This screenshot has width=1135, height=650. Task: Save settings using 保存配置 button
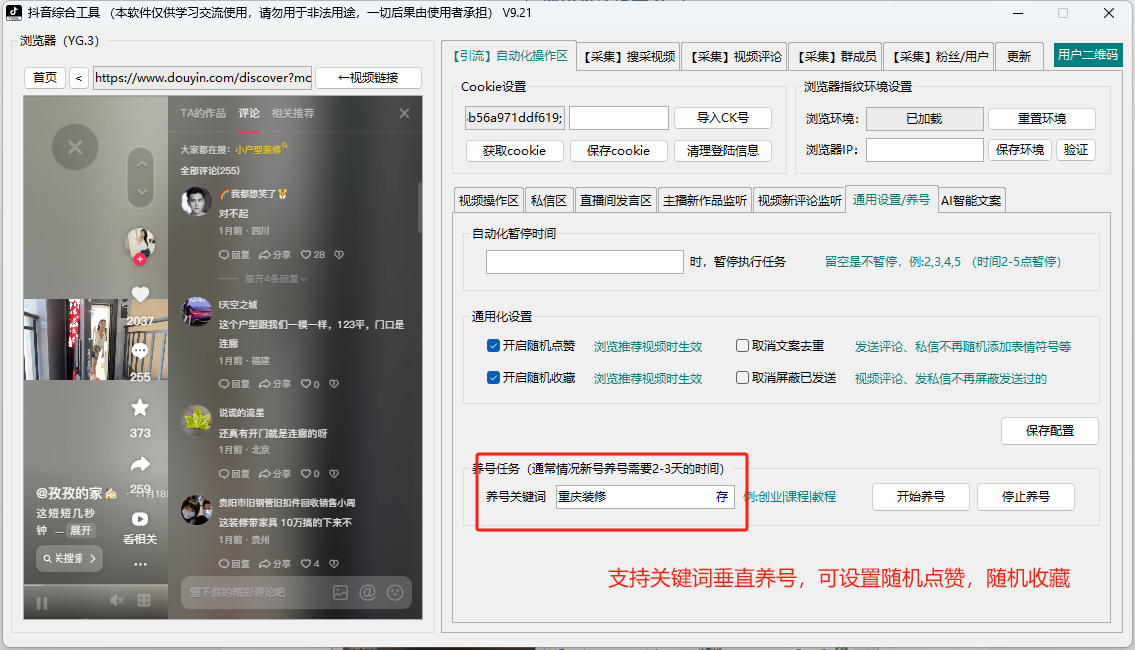[x=1049, y=431]
